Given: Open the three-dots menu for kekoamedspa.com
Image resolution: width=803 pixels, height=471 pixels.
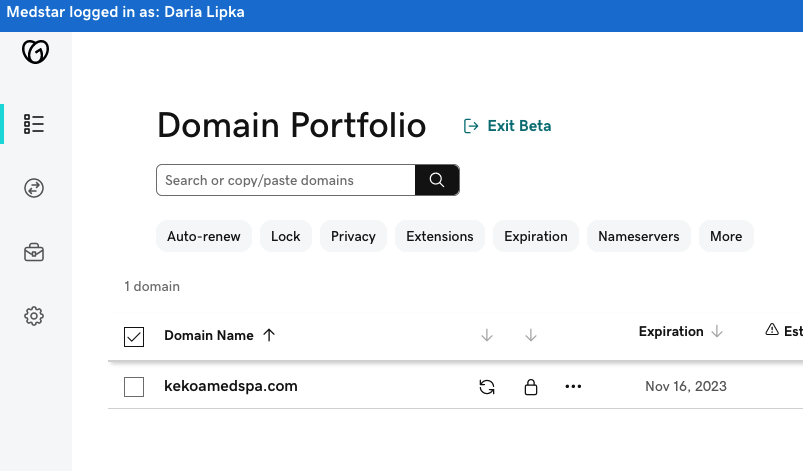Looking at the screenshot, I should tap(573, 387).
